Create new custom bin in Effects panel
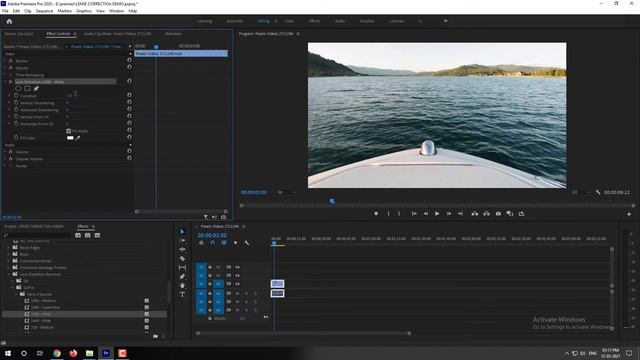Screen dimensions: 640x360 [156, 336]
